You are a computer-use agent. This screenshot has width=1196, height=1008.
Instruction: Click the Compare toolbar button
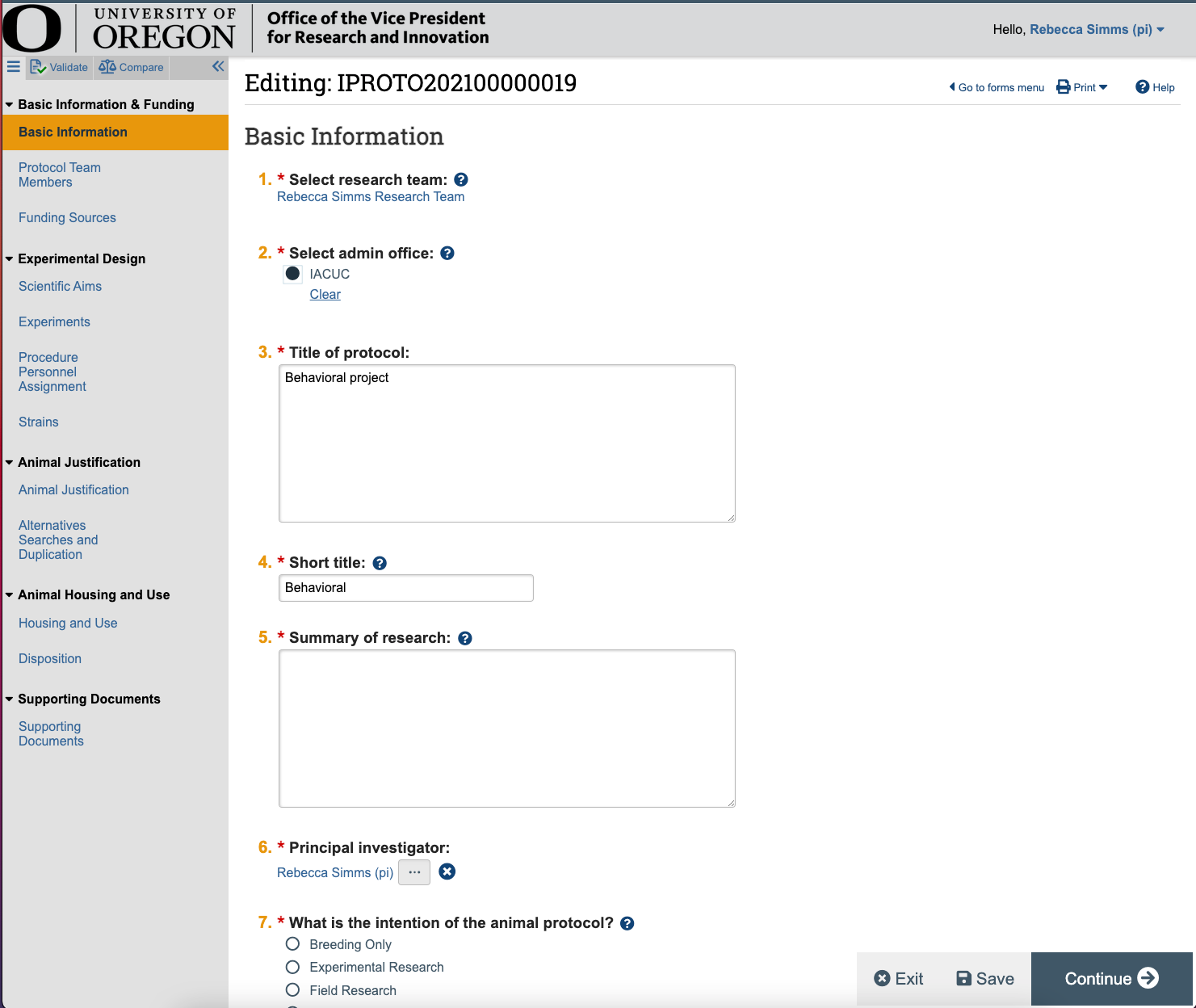131,67
